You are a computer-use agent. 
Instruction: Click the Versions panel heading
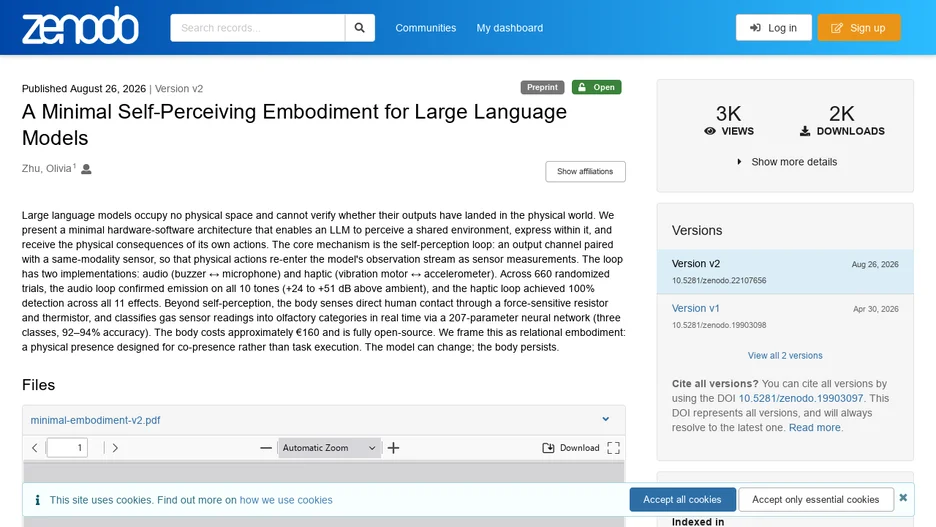697,230
